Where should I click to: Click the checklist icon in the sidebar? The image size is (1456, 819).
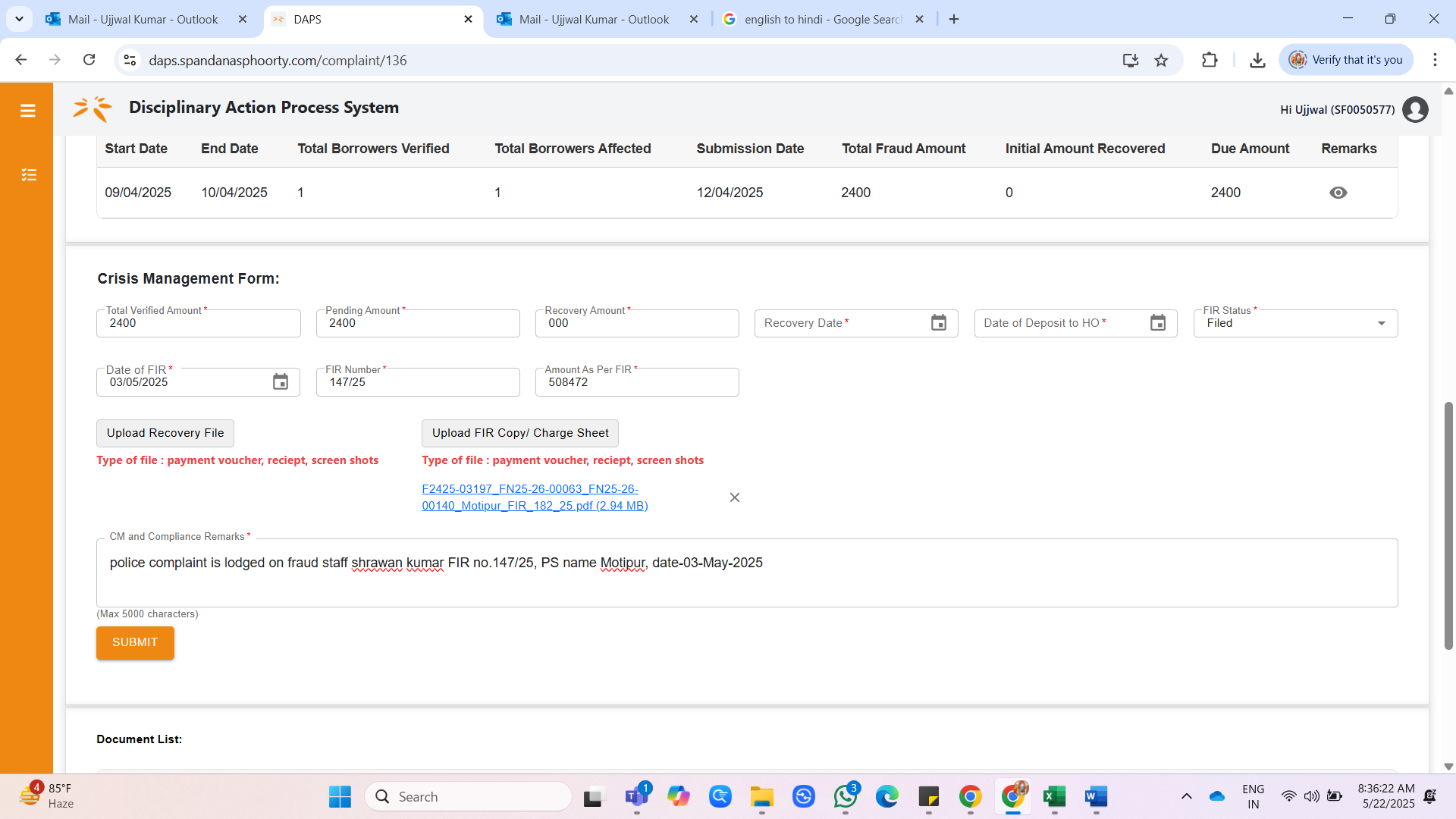(28, 175)
